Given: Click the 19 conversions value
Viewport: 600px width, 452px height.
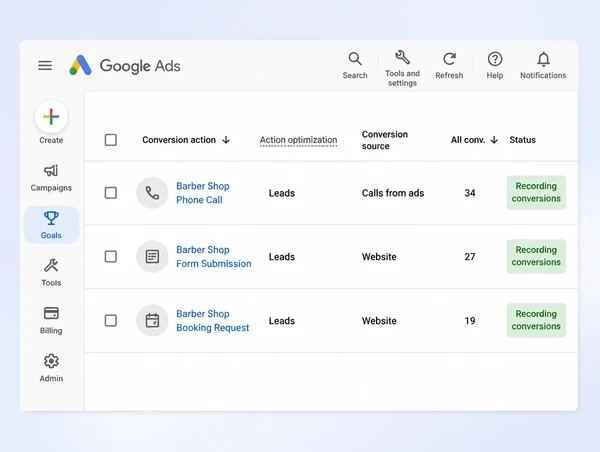Looking at the screenshot, I should pyautogui.click(x=470, y=320).
